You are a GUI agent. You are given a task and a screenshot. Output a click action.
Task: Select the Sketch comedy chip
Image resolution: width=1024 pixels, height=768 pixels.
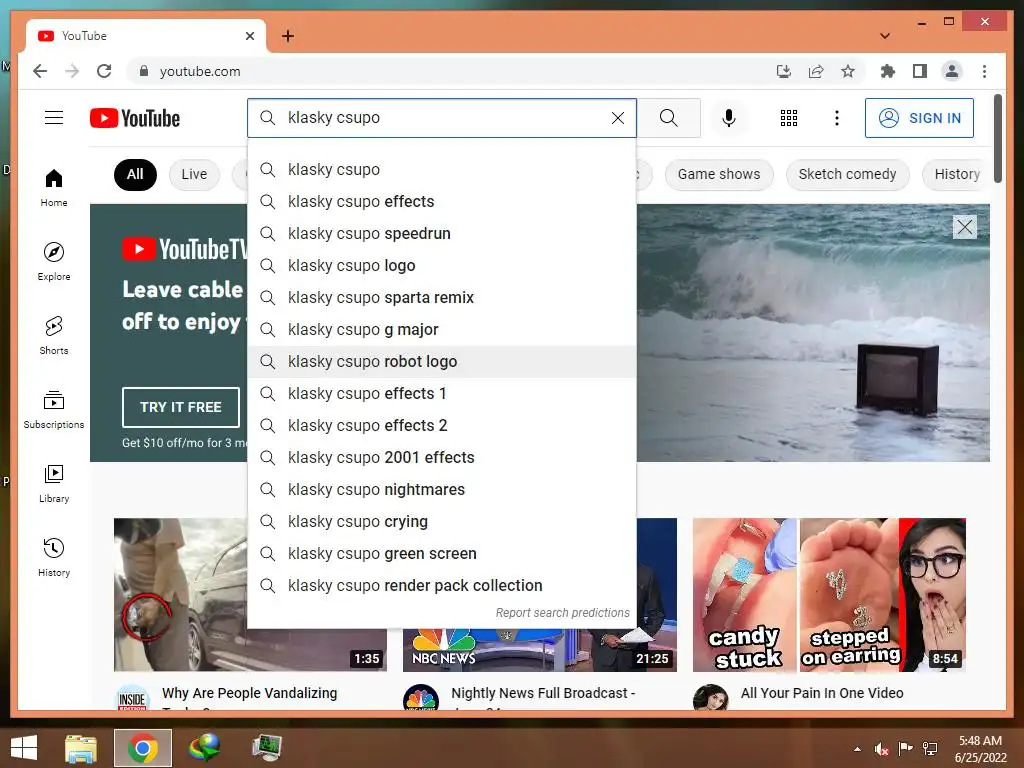847,174
